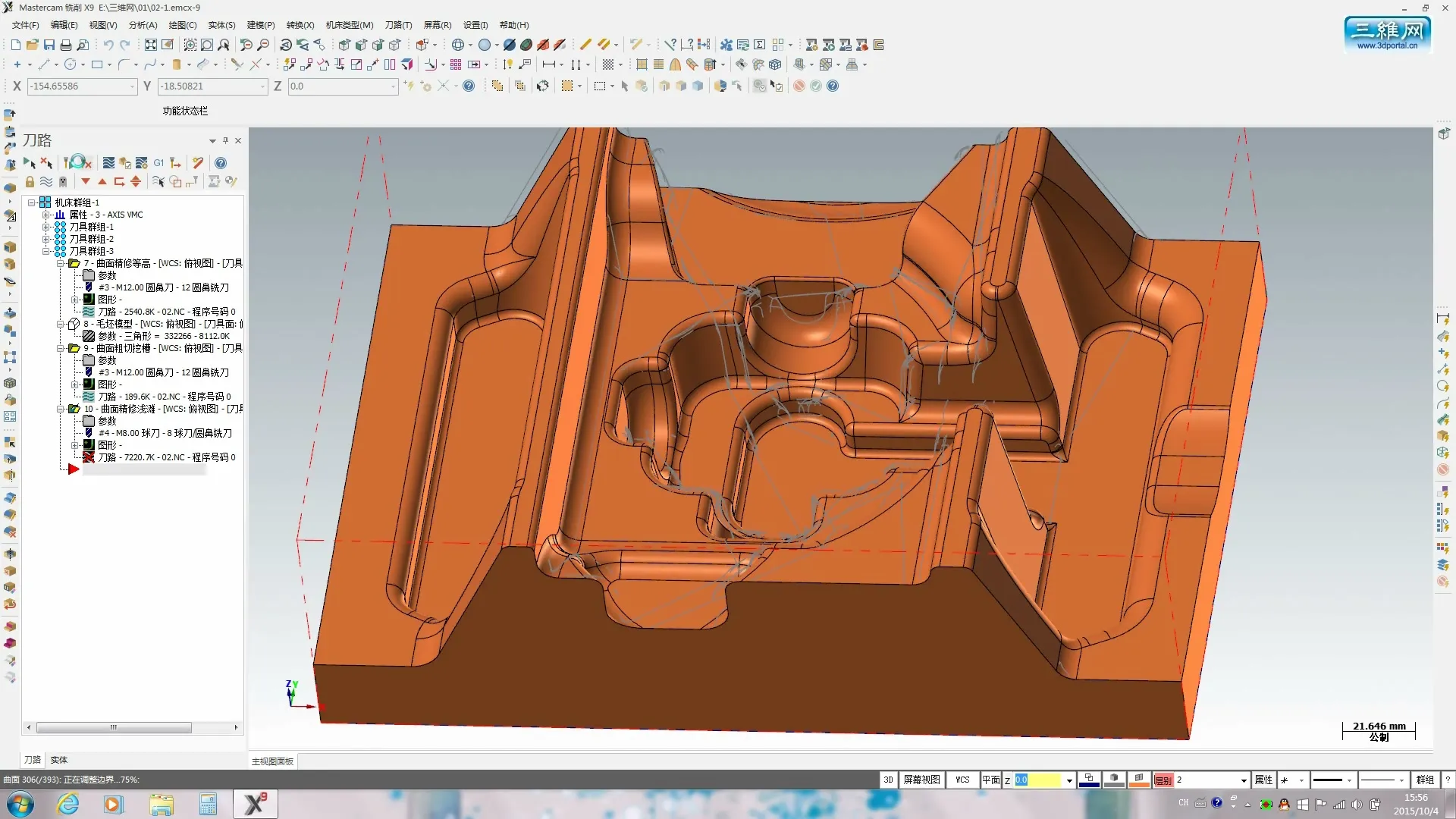Image resolution: width=1456 pixels, height=819 pixels.
Task: Click the Open file folder icon
Action: (x=33, y=45)
